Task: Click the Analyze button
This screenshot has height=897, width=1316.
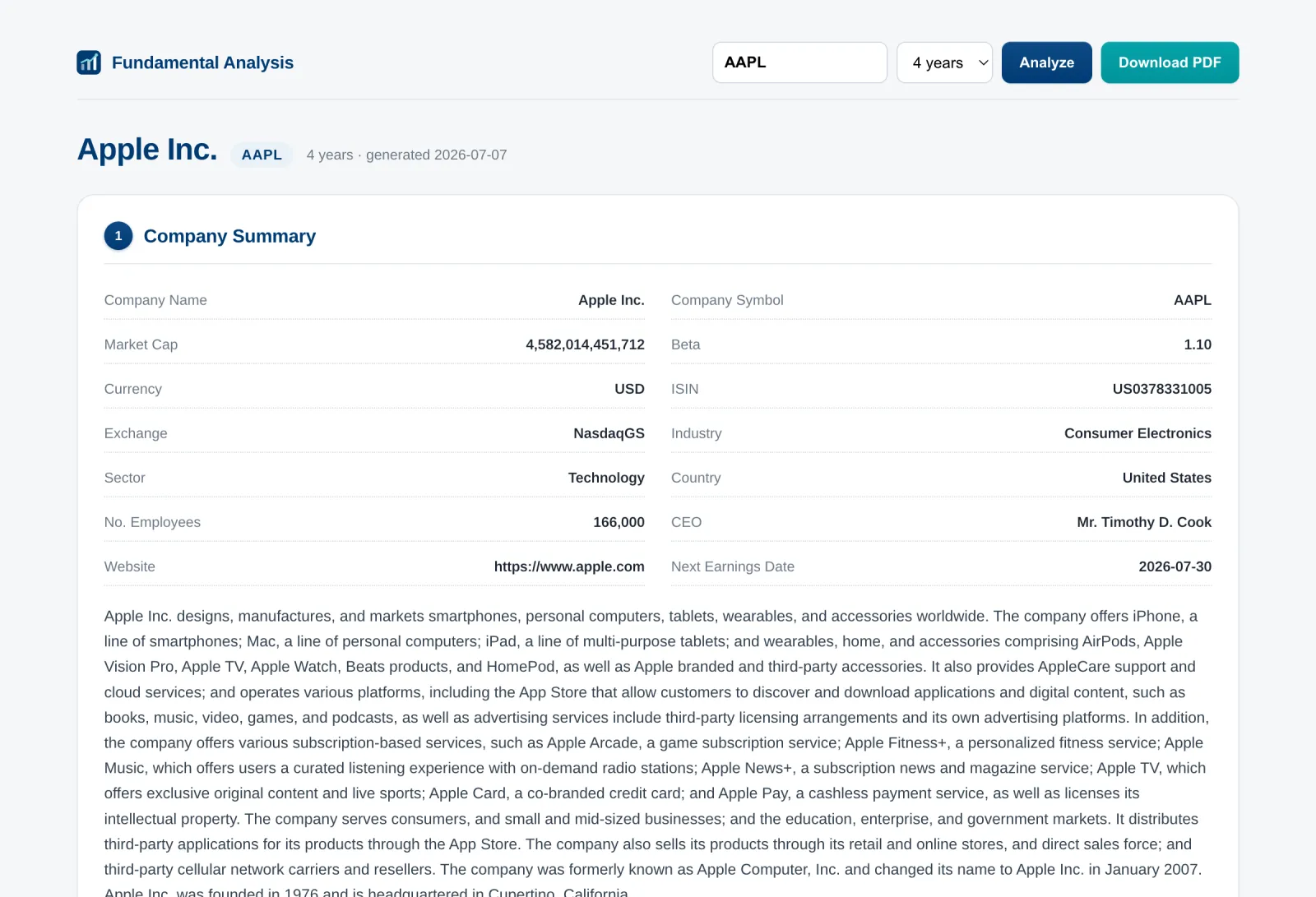Action: coord(1046,62)
